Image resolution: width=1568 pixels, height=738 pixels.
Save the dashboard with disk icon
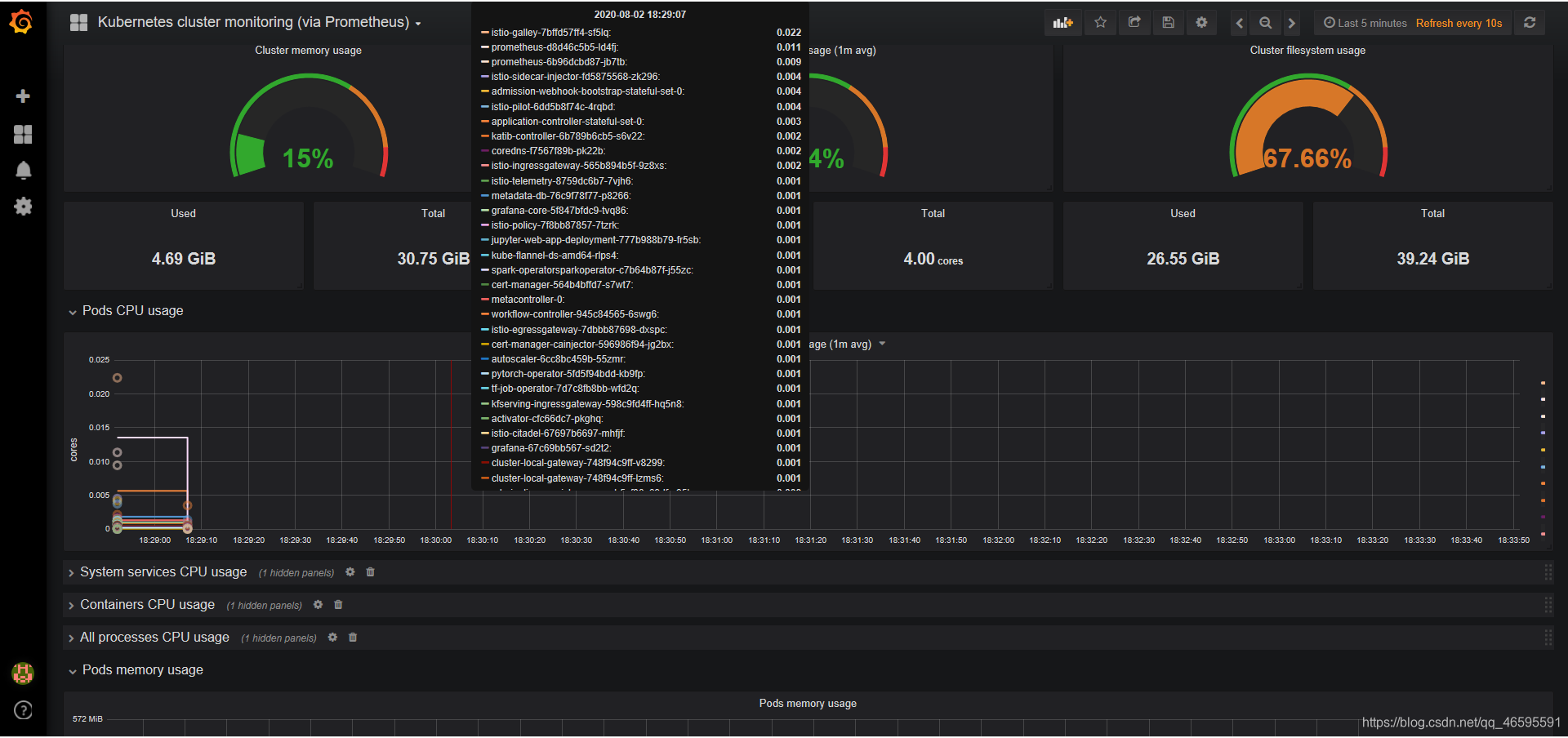pos(1168,23)
